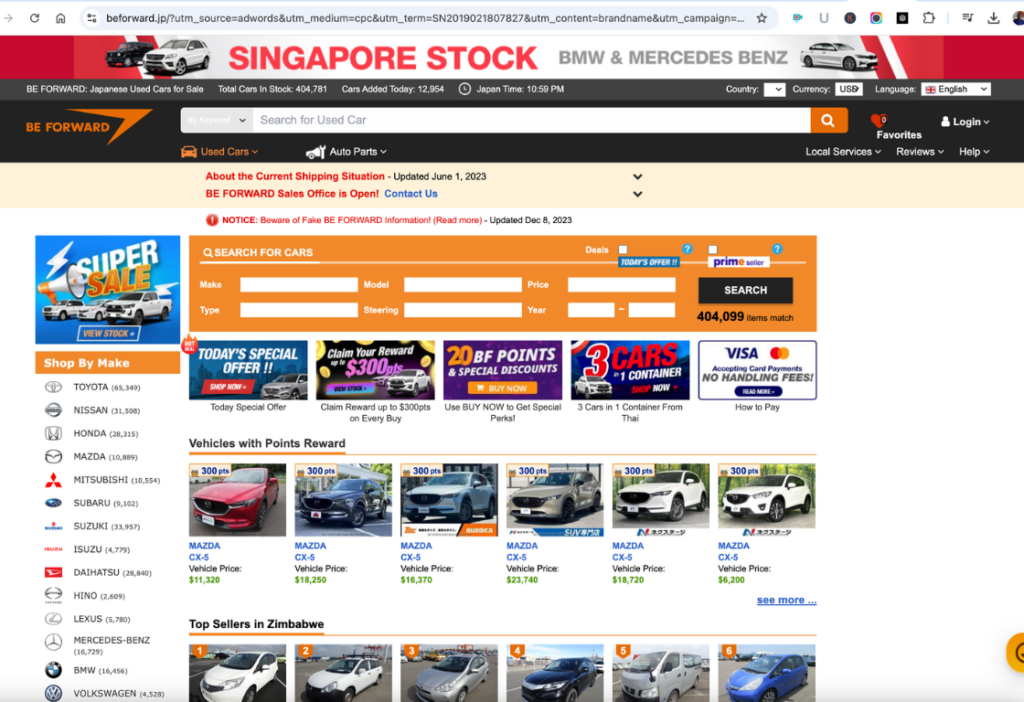The height and width of the screenshot is (702, 1024).
Task: Open the red Mazda CX-5 priced $11,320
Action: pos(237,500)
